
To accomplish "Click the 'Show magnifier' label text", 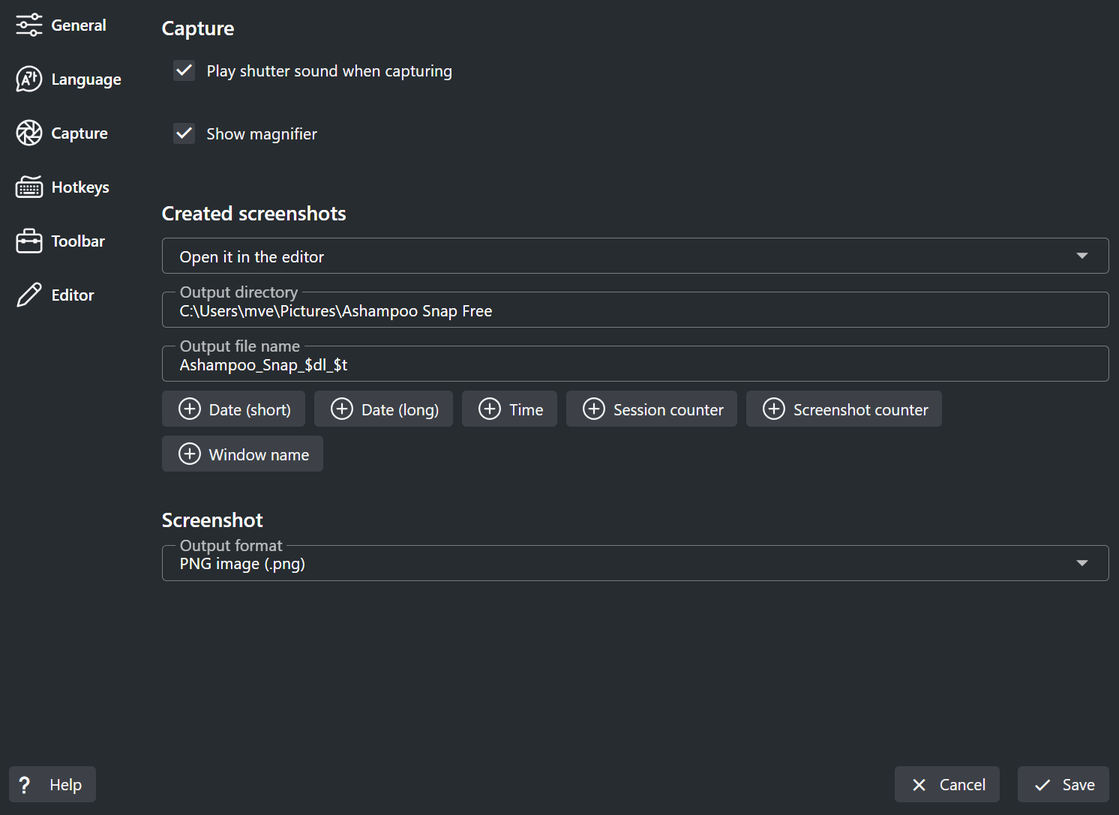I will click(x=261, y=133).
